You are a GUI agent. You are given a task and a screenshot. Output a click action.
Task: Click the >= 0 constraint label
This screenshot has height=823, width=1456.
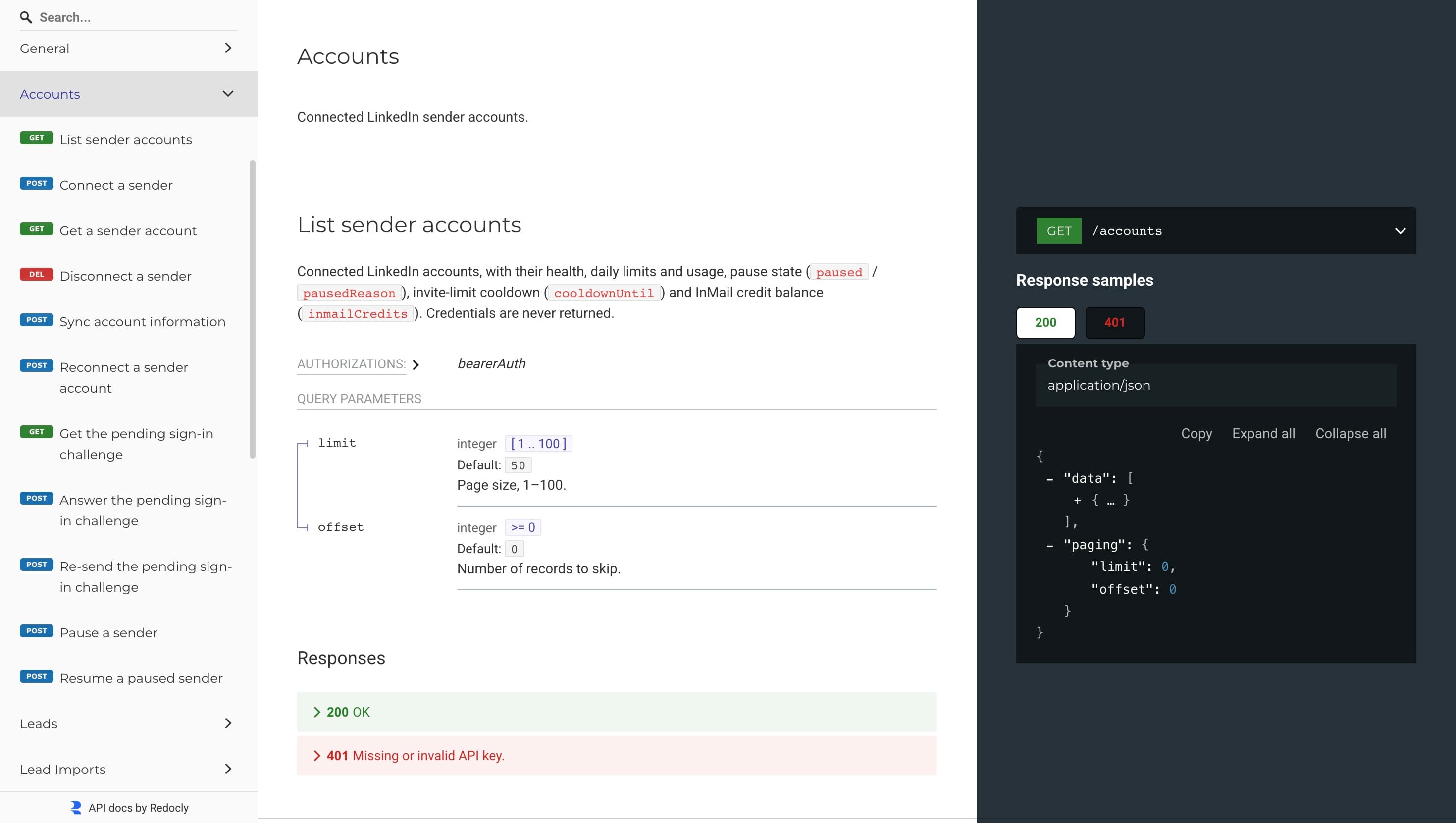[x=523, y=527]
